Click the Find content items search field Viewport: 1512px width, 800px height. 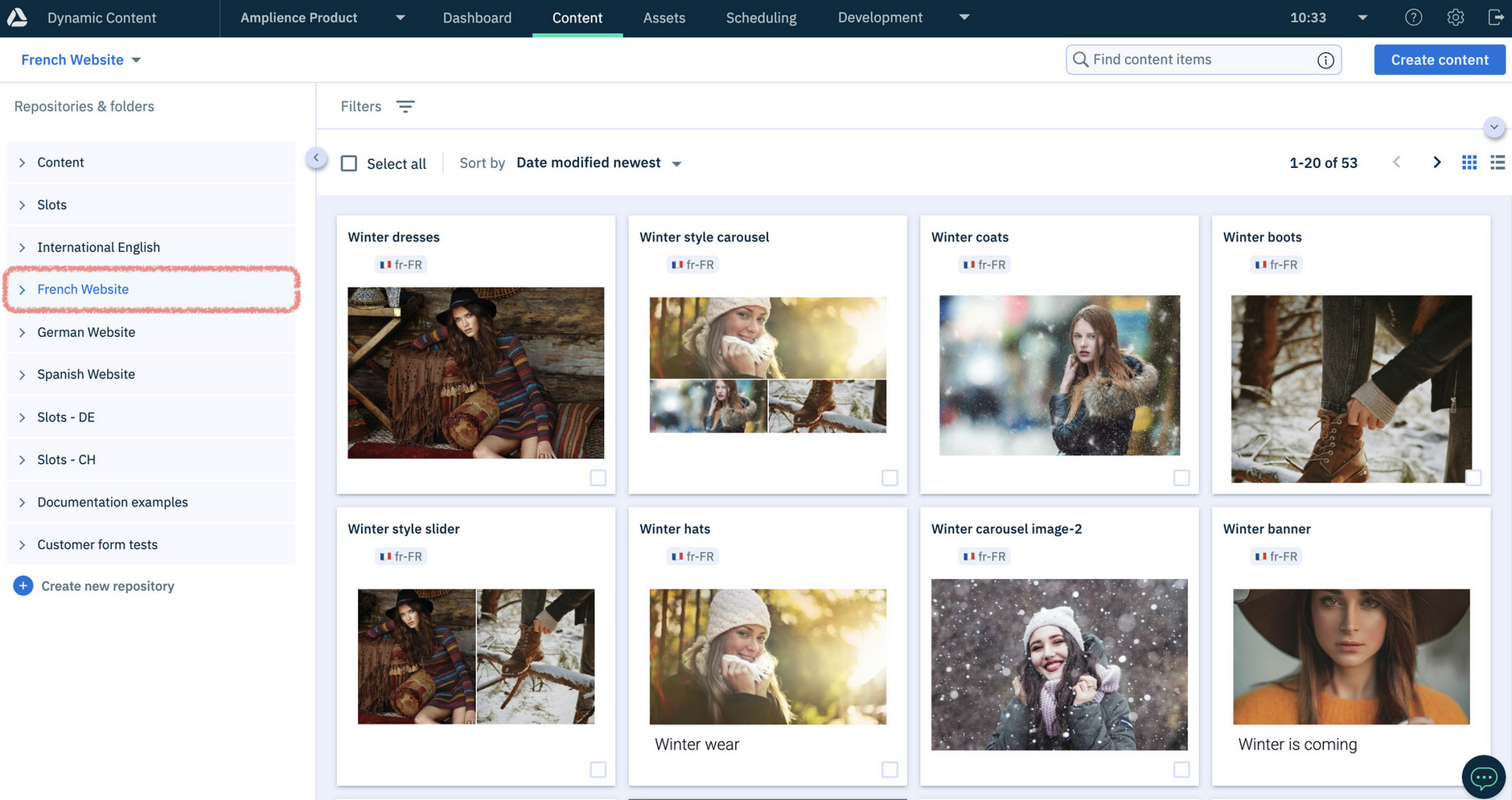tap(1203, 59)
